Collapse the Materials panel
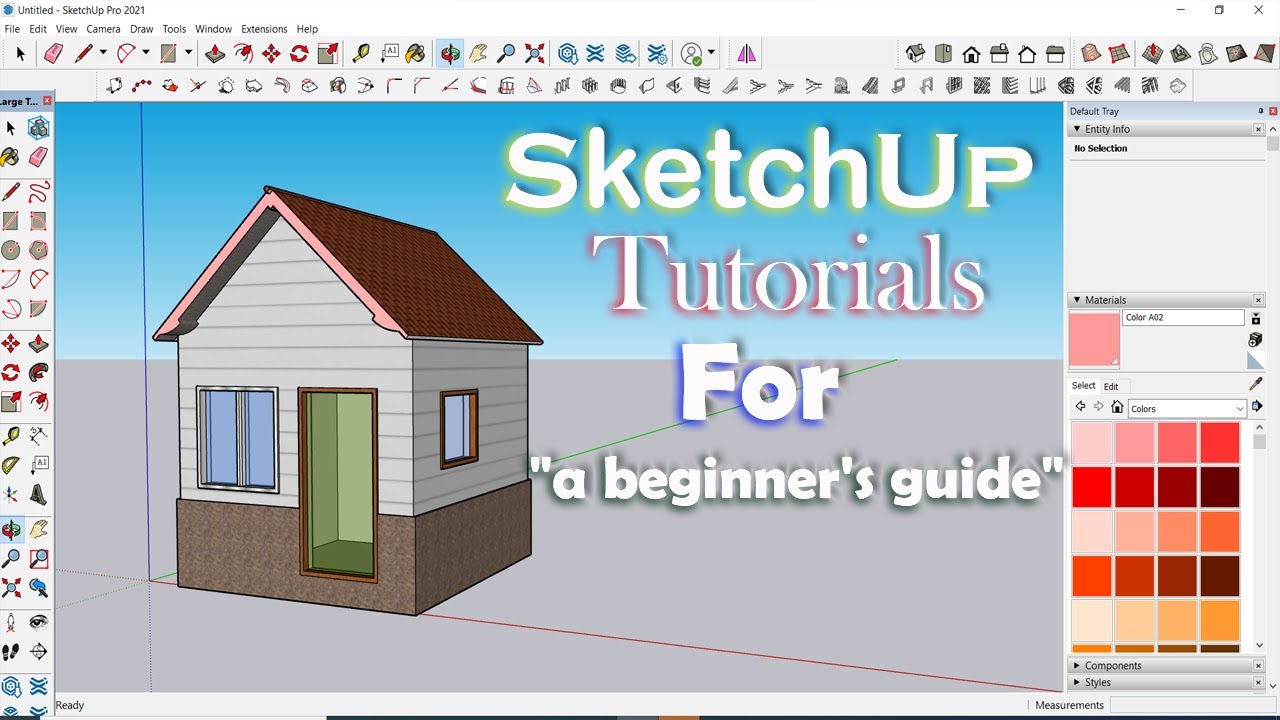 (1077, 300)
